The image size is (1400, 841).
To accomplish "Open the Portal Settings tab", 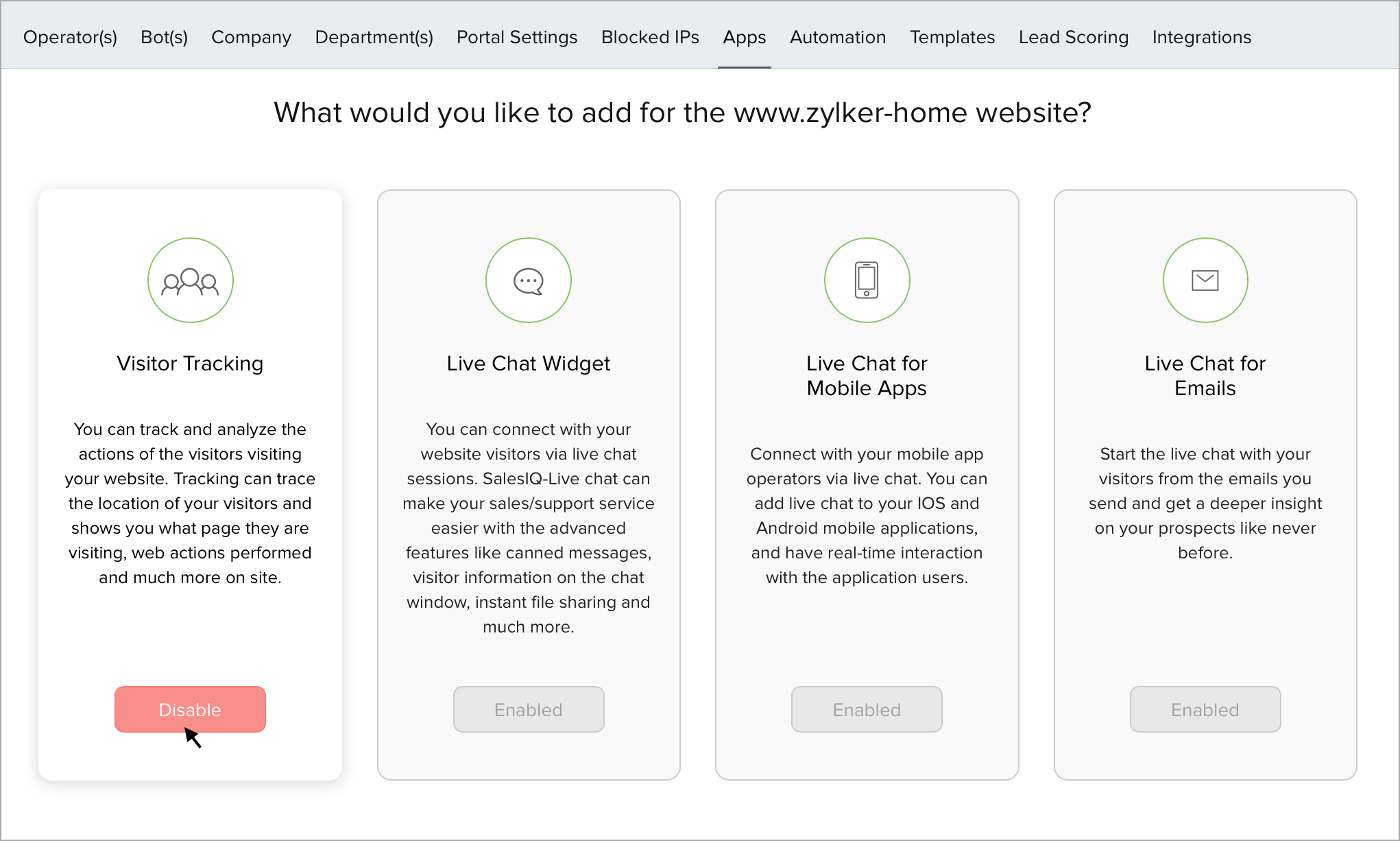I will point(517,37).
